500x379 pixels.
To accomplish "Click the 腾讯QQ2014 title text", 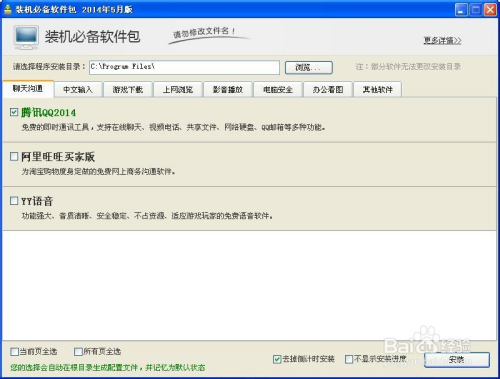I will (x=48, y=112).
